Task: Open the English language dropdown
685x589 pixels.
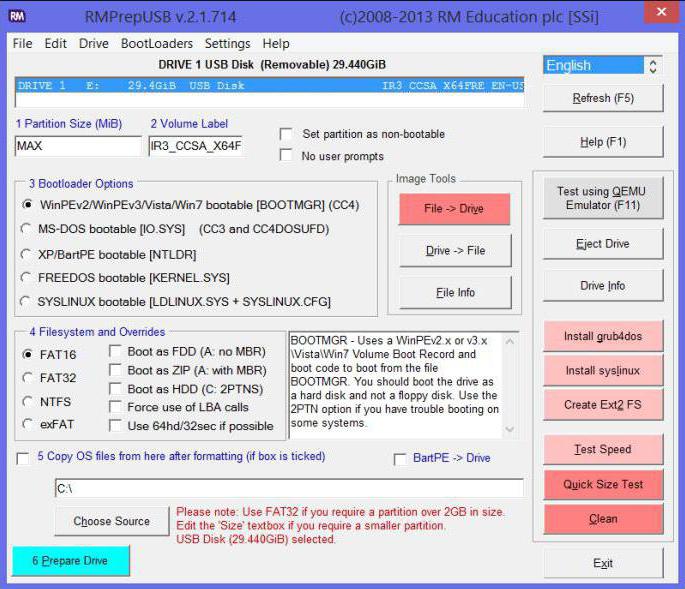Action: [602, 66]
